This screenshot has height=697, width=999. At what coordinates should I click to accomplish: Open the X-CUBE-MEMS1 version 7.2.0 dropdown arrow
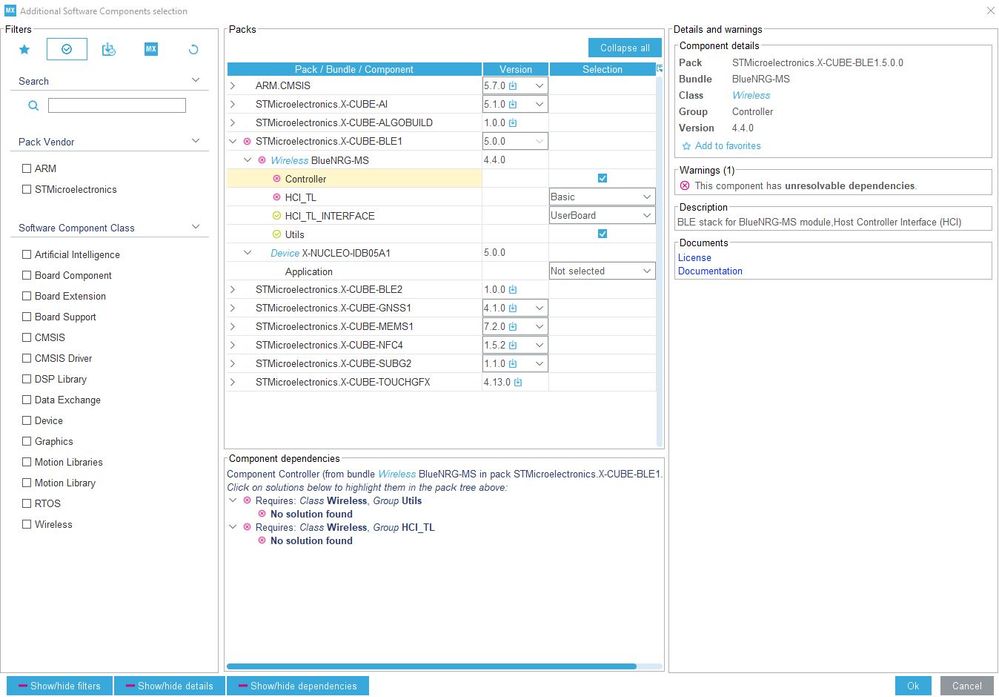coord(539,327)
